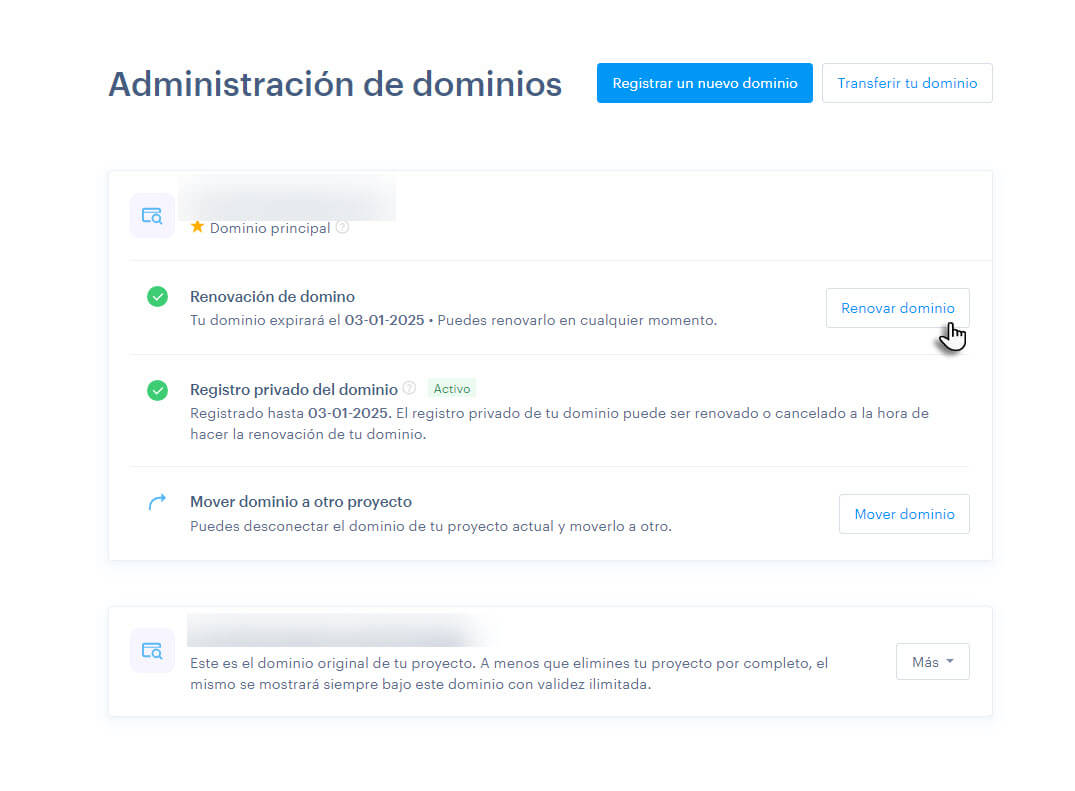Click the green Activo status badge
Screen dimensions: 1075x791
point(452,389)
